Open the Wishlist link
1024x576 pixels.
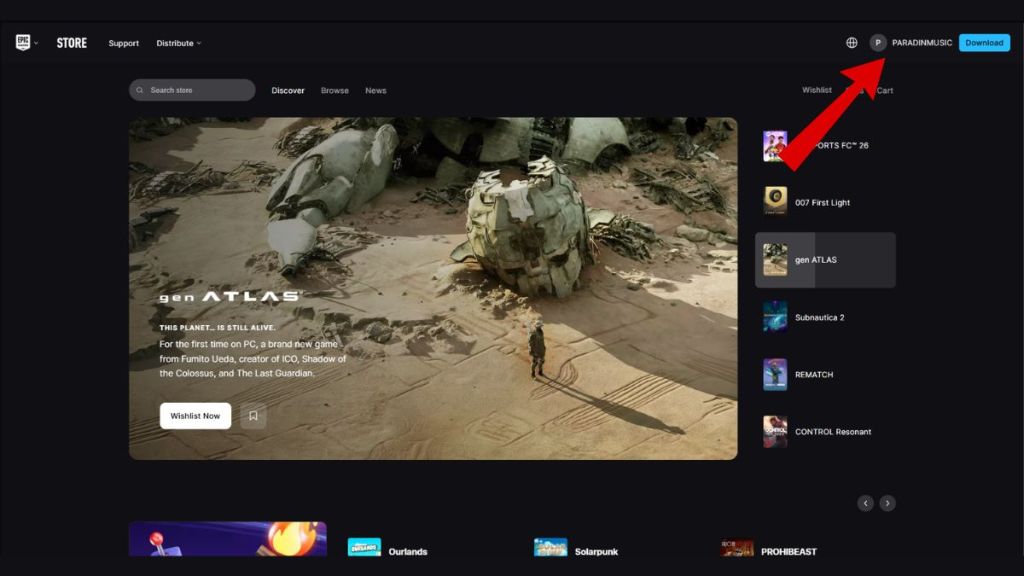816,90
